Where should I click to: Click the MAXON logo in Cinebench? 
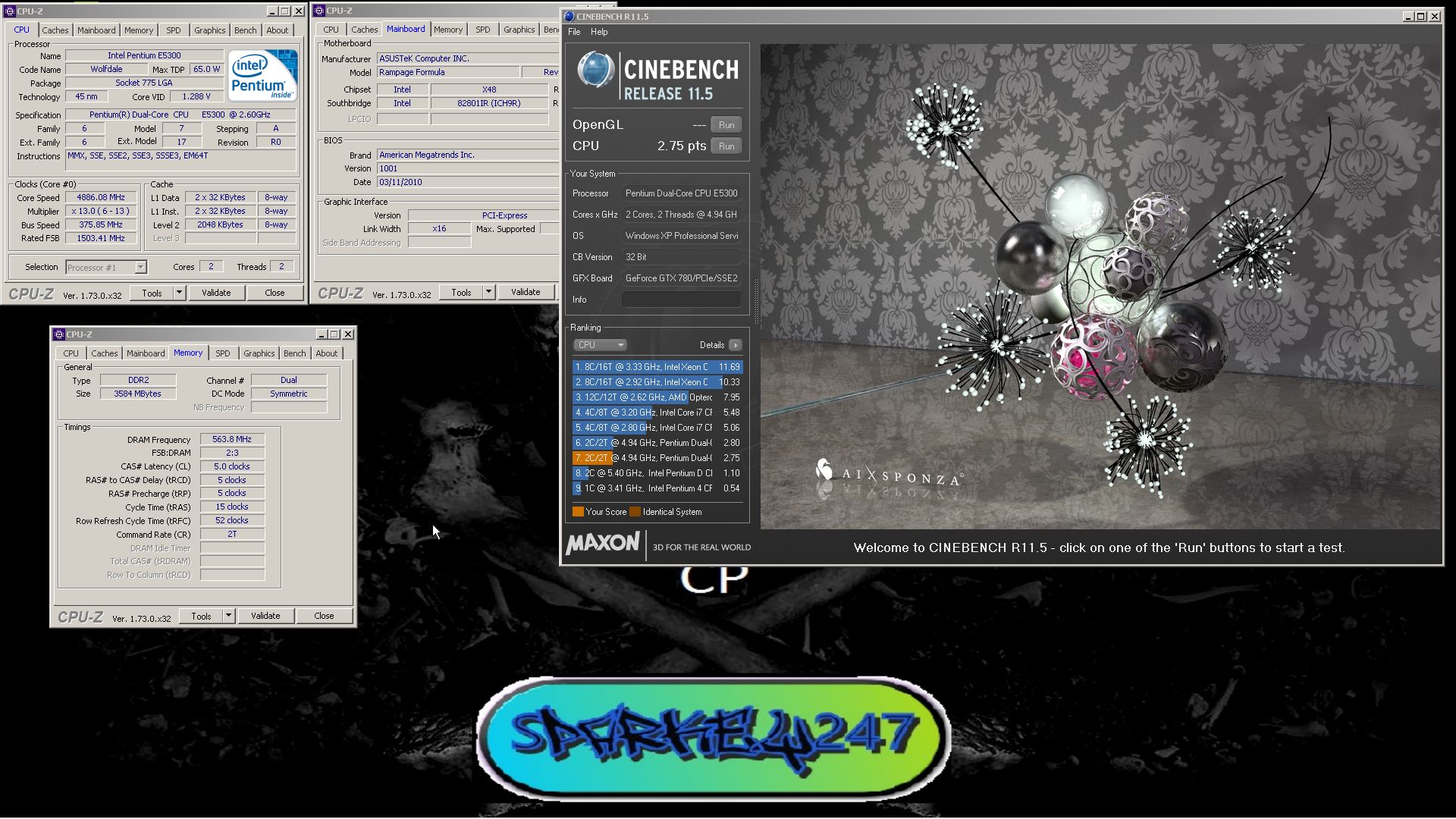coord(603,543)
